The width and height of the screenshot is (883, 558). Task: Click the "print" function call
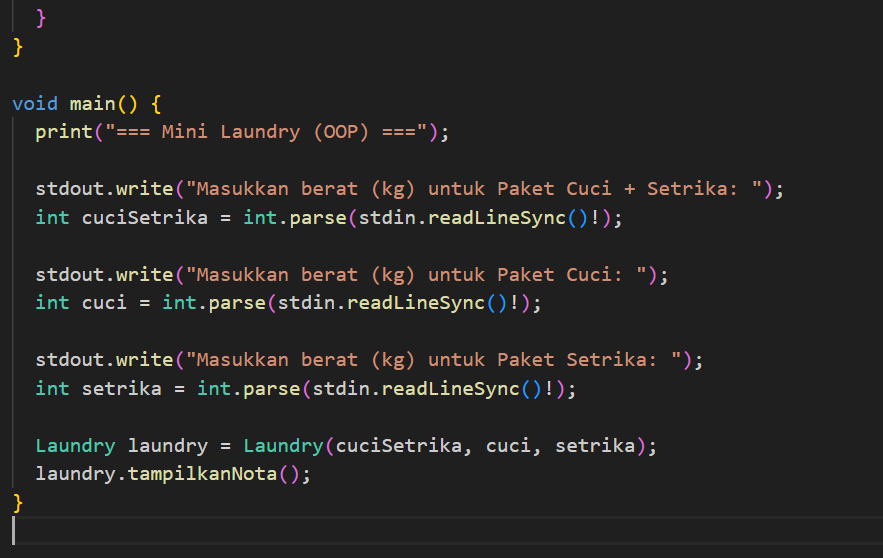(x=64, y=132)
